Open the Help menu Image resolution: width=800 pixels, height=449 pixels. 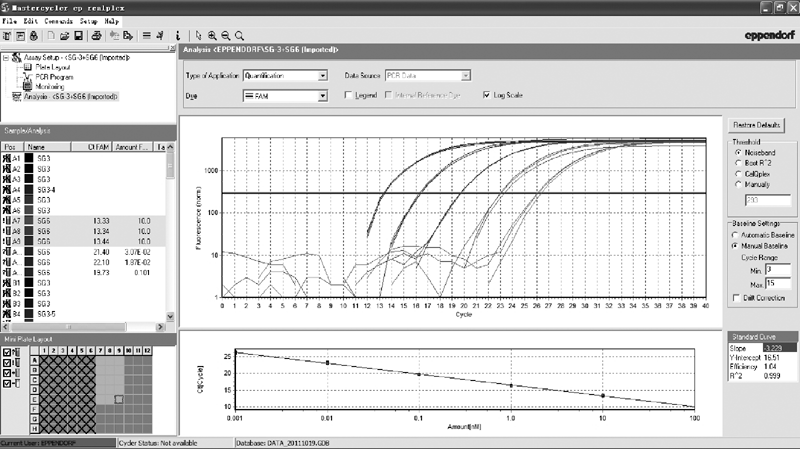pos(112,21)
